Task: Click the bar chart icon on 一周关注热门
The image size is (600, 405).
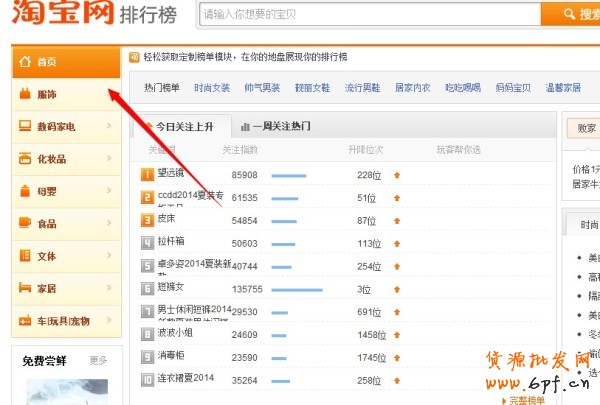Action: (245, 127)
